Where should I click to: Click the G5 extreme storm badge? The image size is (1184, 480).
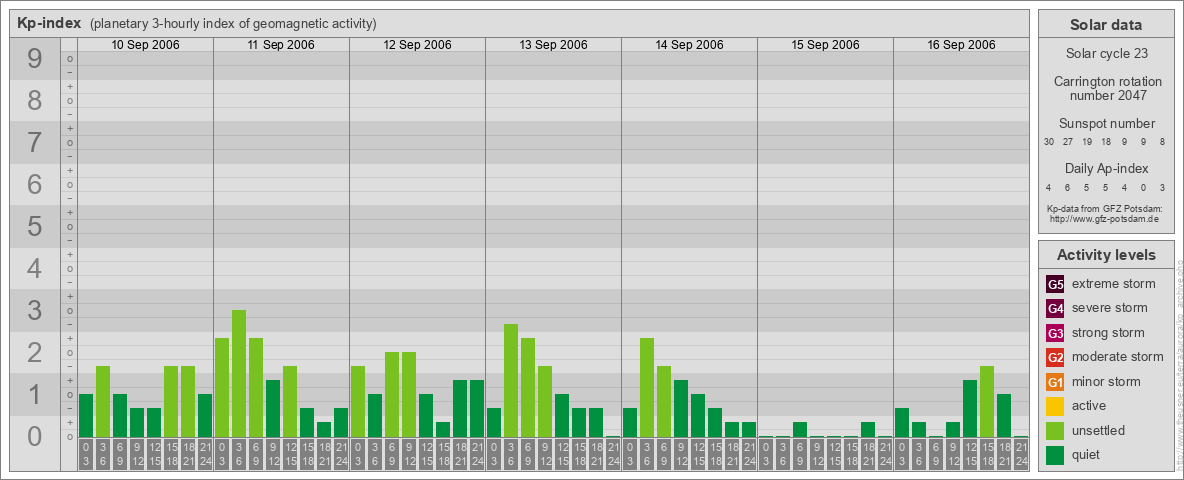click(1055, 284)
